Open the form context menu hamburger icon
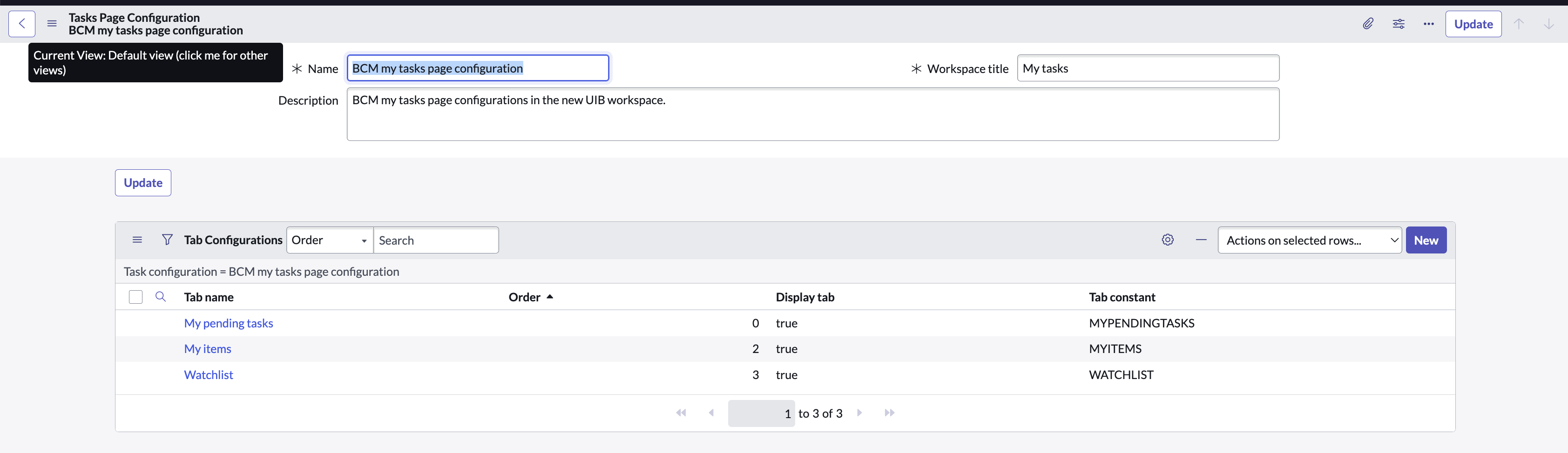Viewport: 1568px width, 453px height. [52, 24]
